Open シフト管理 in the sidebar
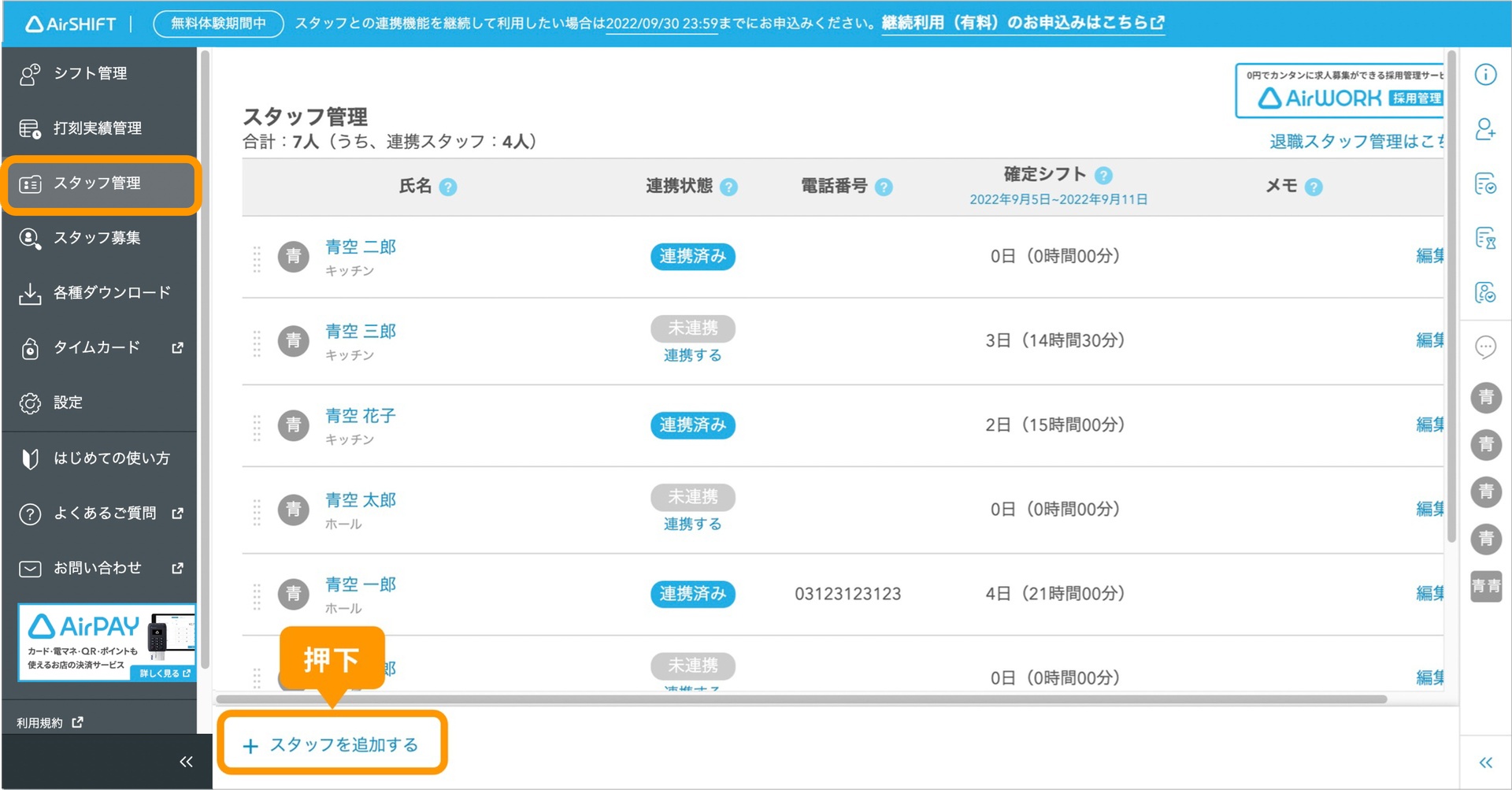Screen dimensions: 1512x790 click(90, 73)
